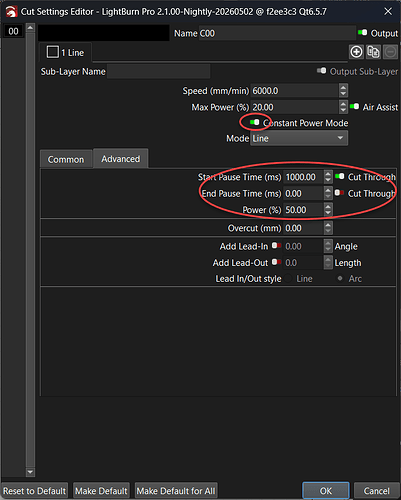Select the Advanced tab
This screenshot has width=401, height=500.
(121, 159)
